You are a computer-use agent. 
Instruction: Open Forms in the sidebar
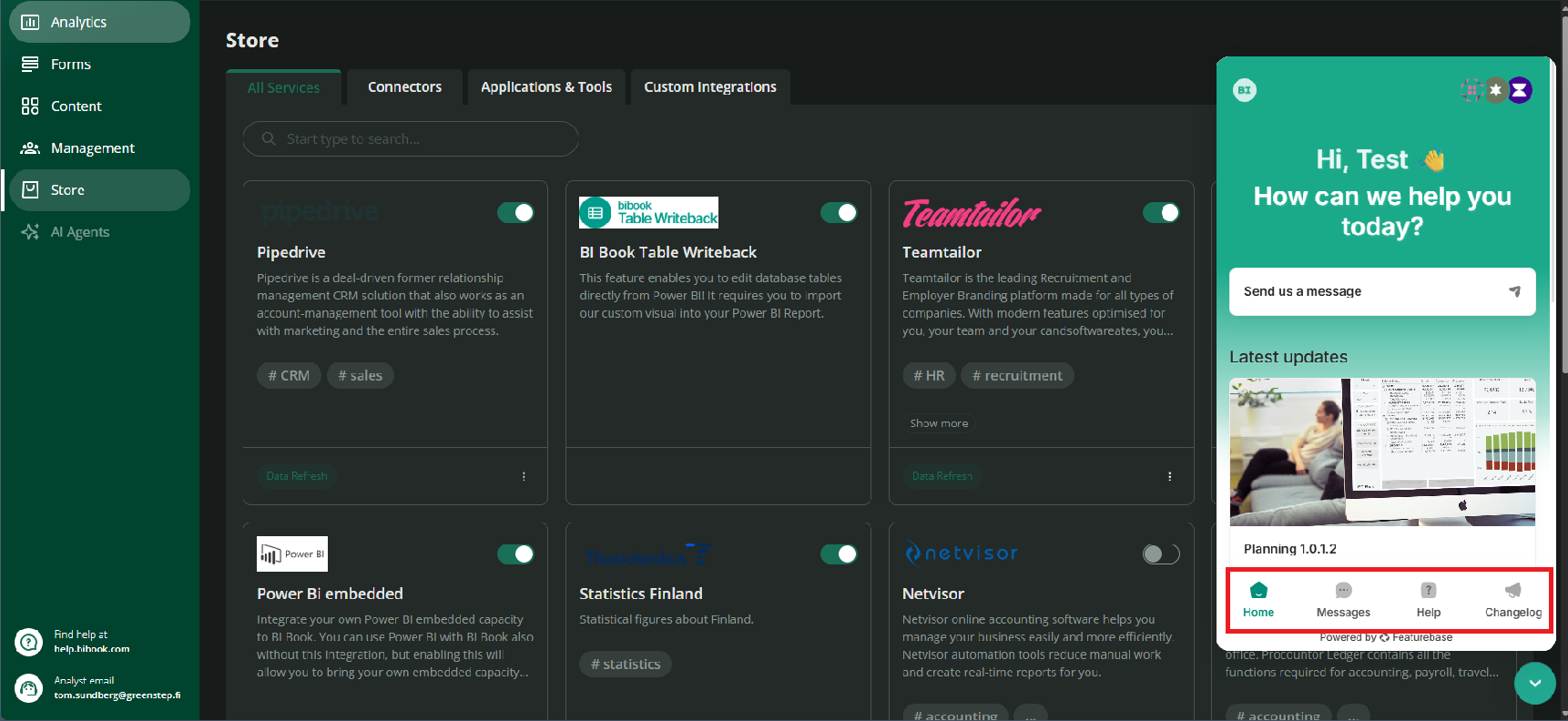99,64
